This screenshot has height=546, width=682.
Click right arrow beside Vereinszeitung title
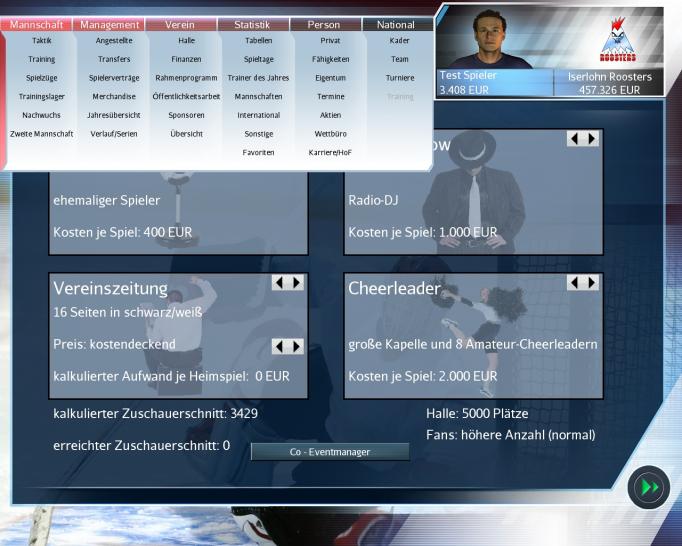point(296,283)
